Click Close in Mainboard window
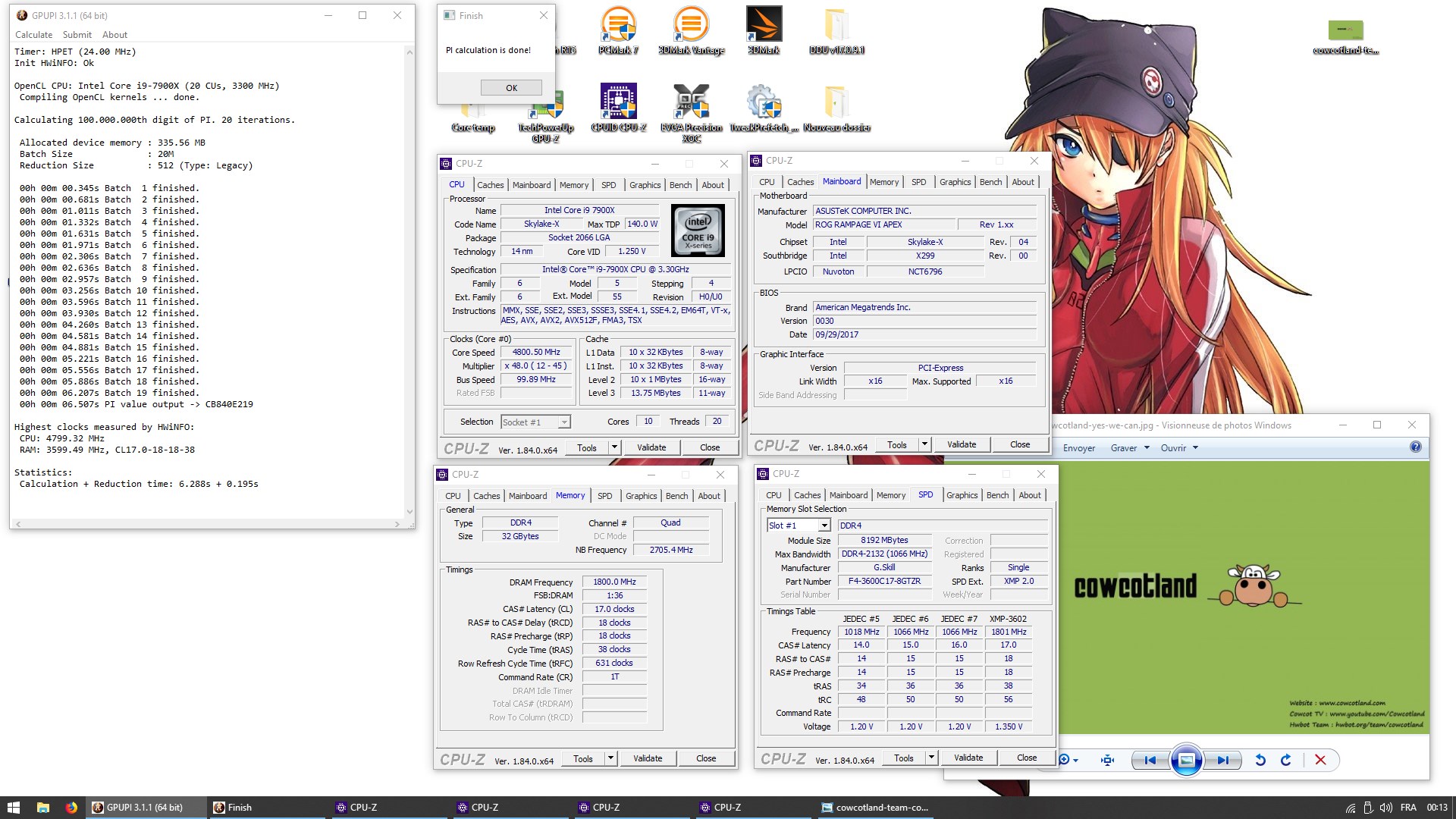 click(x=1020, y=444)
